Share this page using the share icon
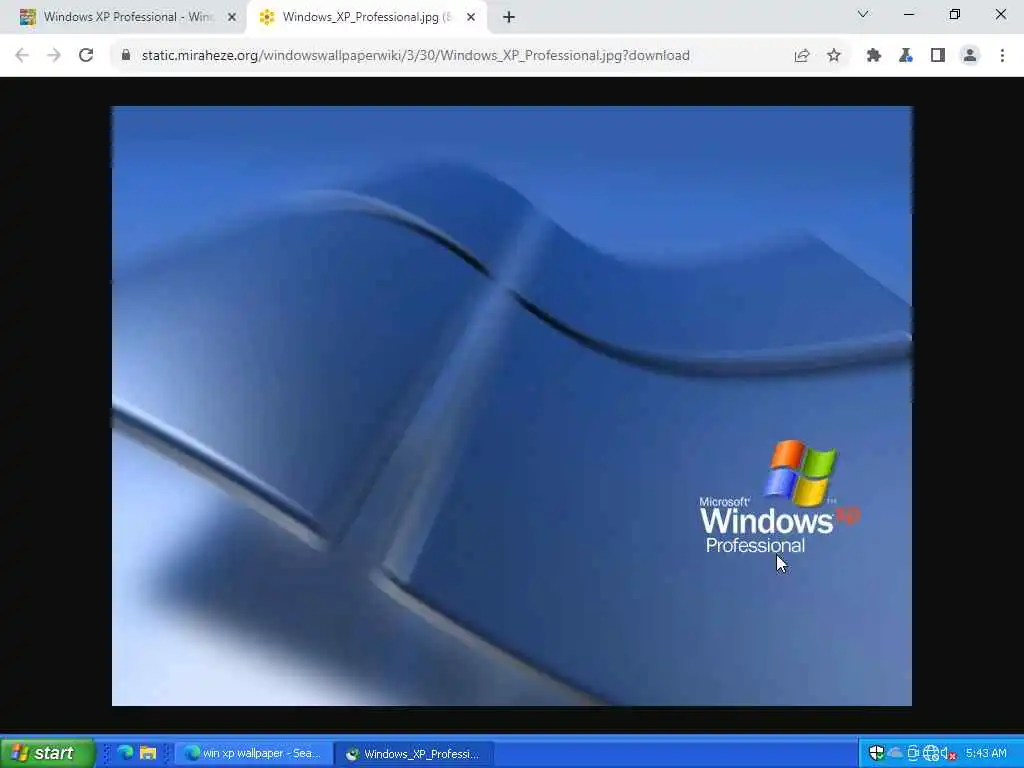This screenshot has height=768, width=1024. pyautogui.click(x=802, y=56)
